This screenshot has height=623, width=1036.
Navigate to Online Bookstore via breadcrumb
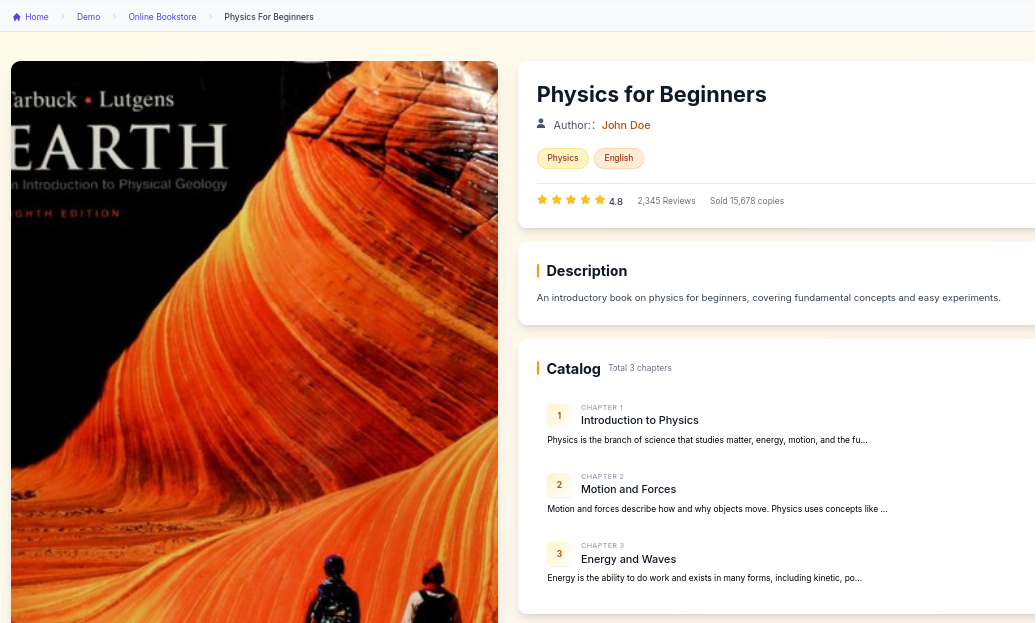(x=162, y=17)
